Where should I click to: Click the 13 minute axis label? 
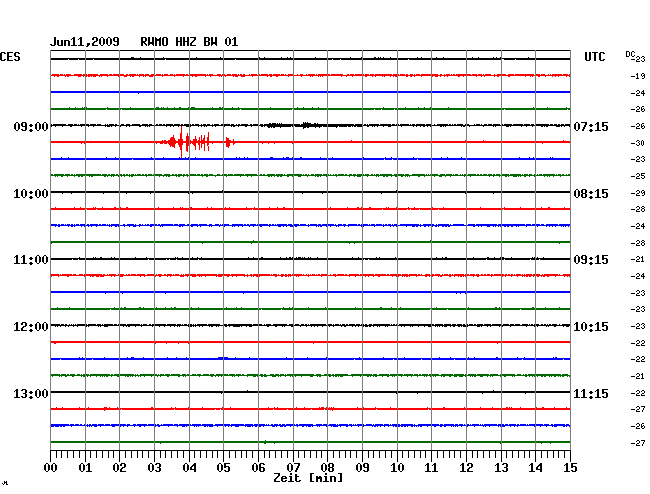tap(501, 468)
